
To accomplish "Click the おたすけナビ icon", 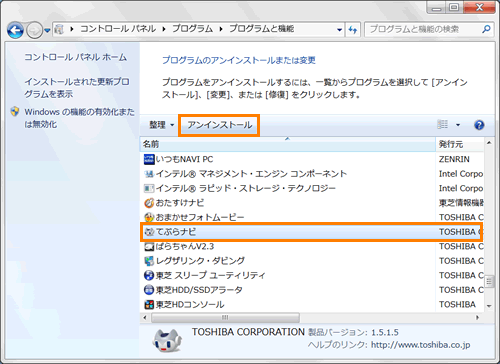I will [149, 203].
